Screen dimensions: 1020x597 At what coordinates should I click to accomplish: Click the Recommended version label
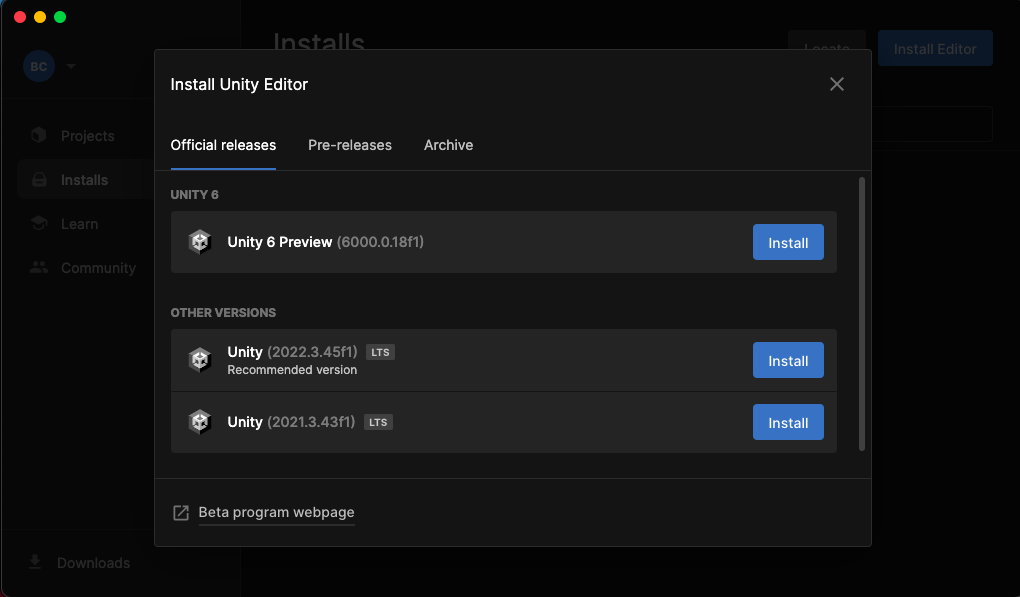292,369
